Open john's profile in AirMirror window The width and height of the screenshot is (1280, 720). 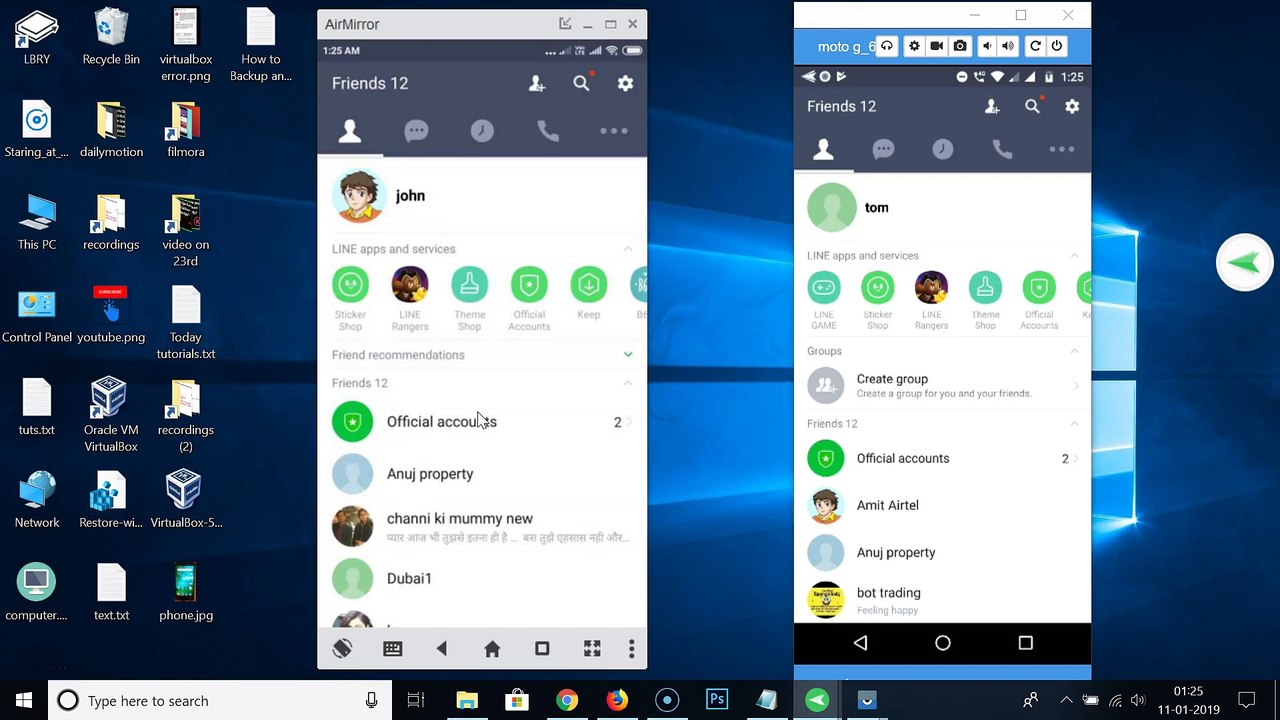click(482, 196)
